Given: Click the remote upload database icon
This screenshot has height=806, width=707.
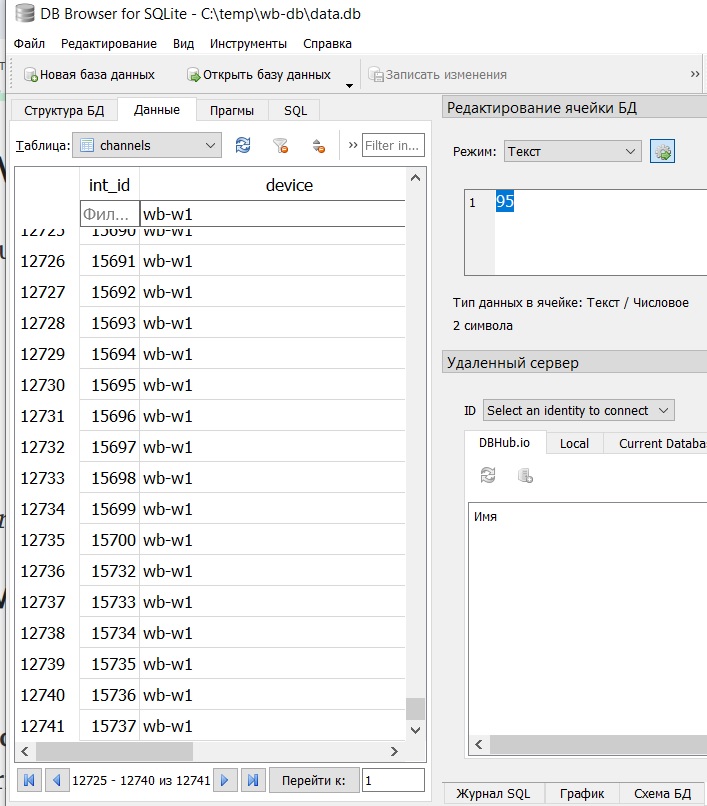Looking at the screenshot, I should pyautogui.click(x=525, y=475).
